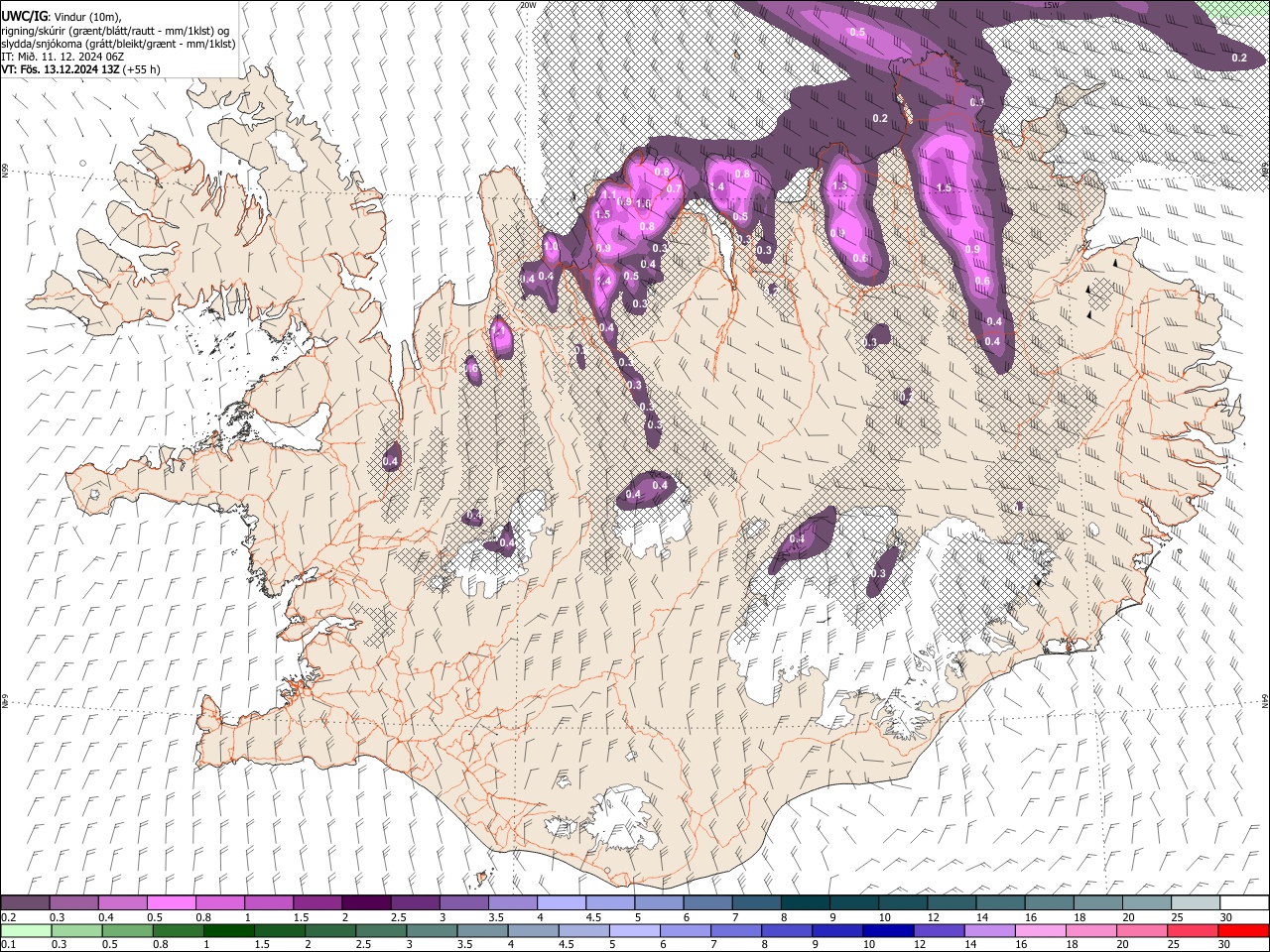Image resolution: width=1270 pixels, height=952 pixels.
Task: Click the slydda/snjókoma description line
Action: (118, 44)
